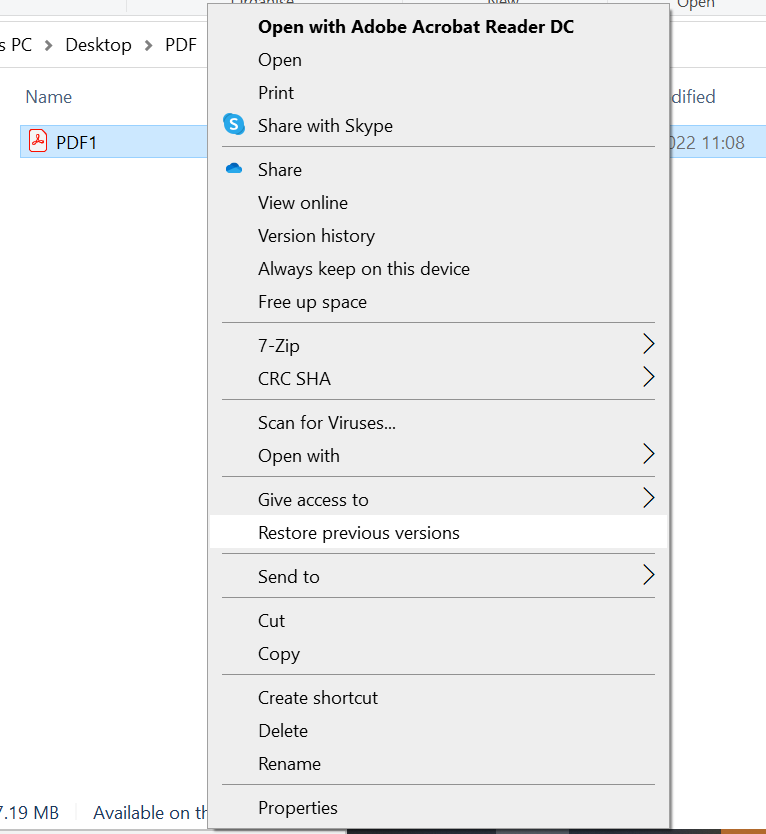Click the Skype icon beside Share with Skype
Screen dimensions: 766x834
point(233,125)
